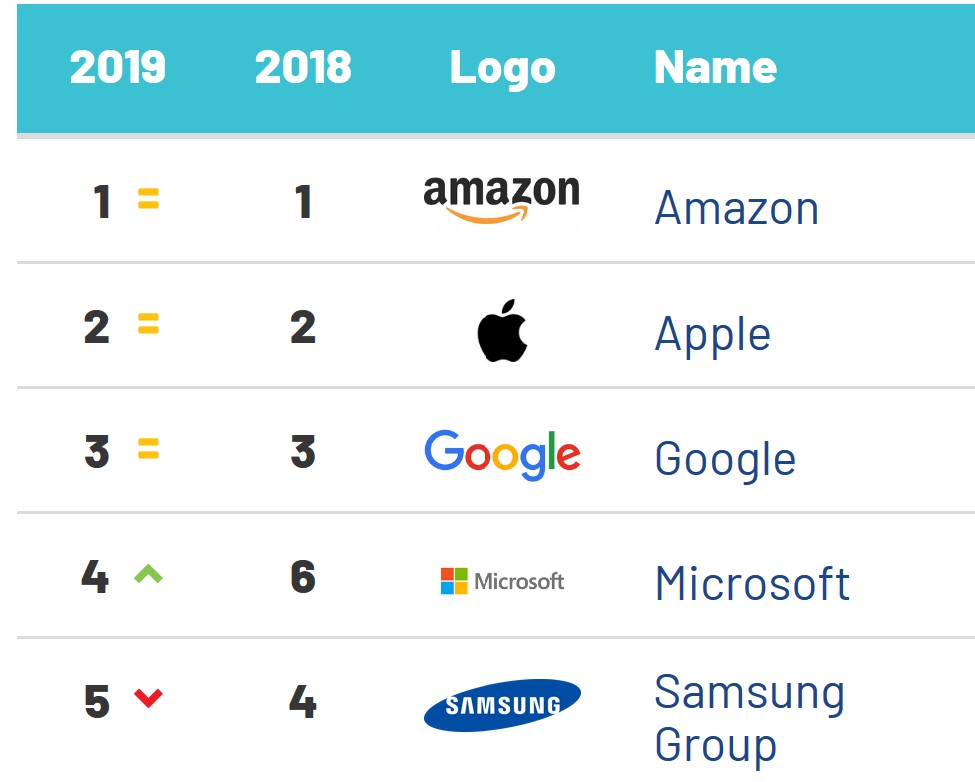Click the yellow equals sign beside rank 1
This screenshot has width=975, height=782.
click(148, 201)
